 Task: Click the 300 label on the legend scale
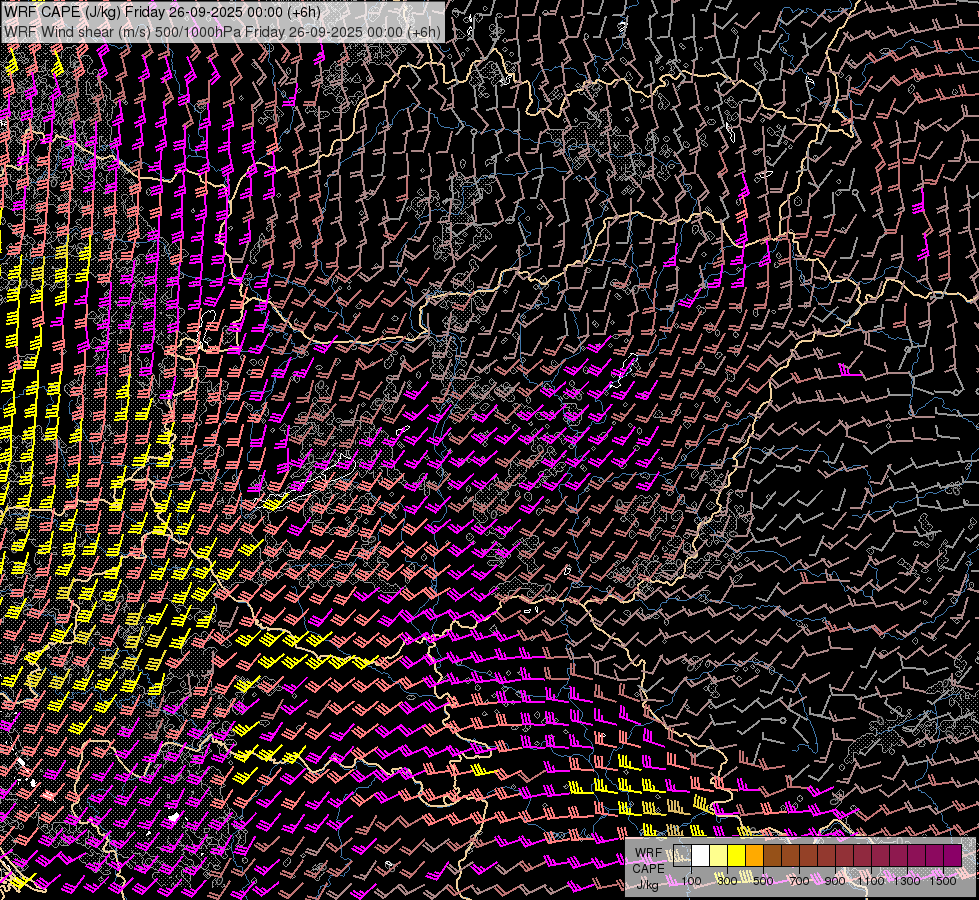[x=727, y=881]
